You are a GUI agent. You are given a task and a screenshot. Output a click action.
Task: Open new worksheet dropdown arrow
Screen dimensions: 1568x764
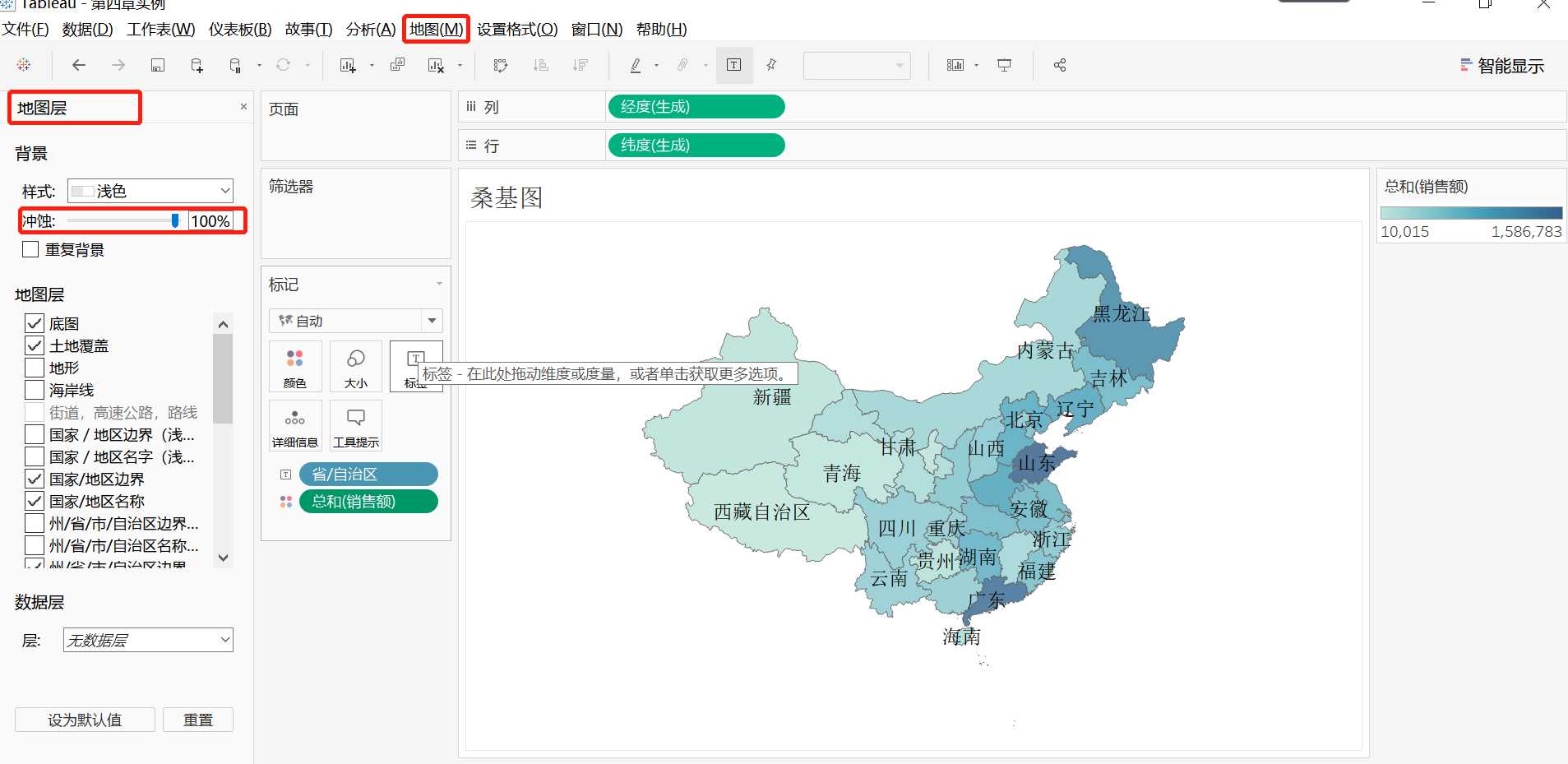point(372,66)
